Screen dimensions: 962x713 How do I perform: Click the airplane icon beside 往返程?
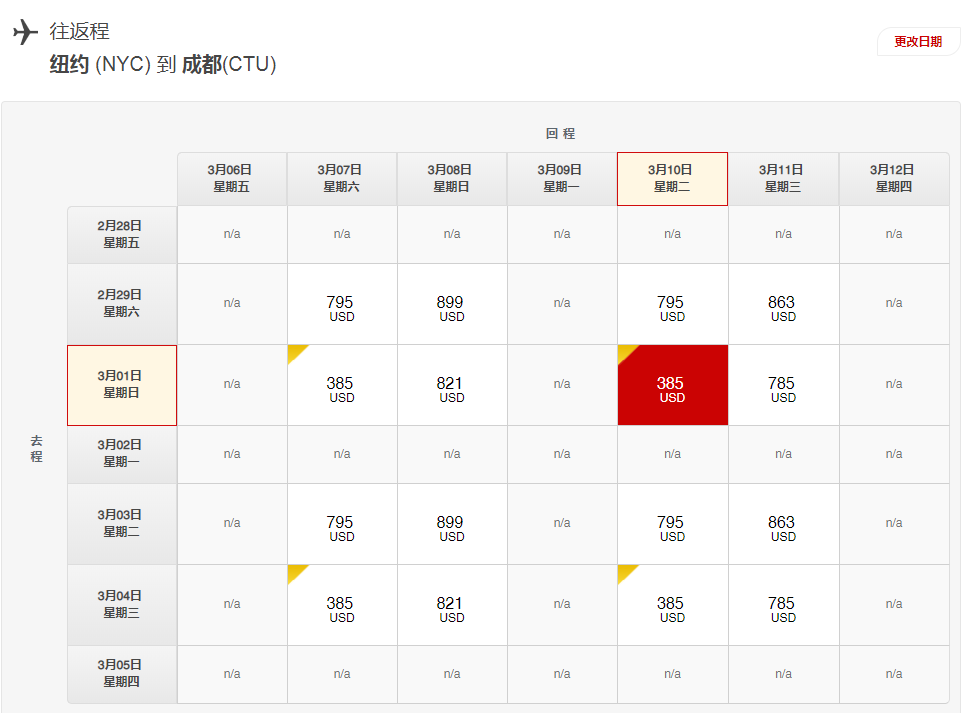(x=26, y=33)
